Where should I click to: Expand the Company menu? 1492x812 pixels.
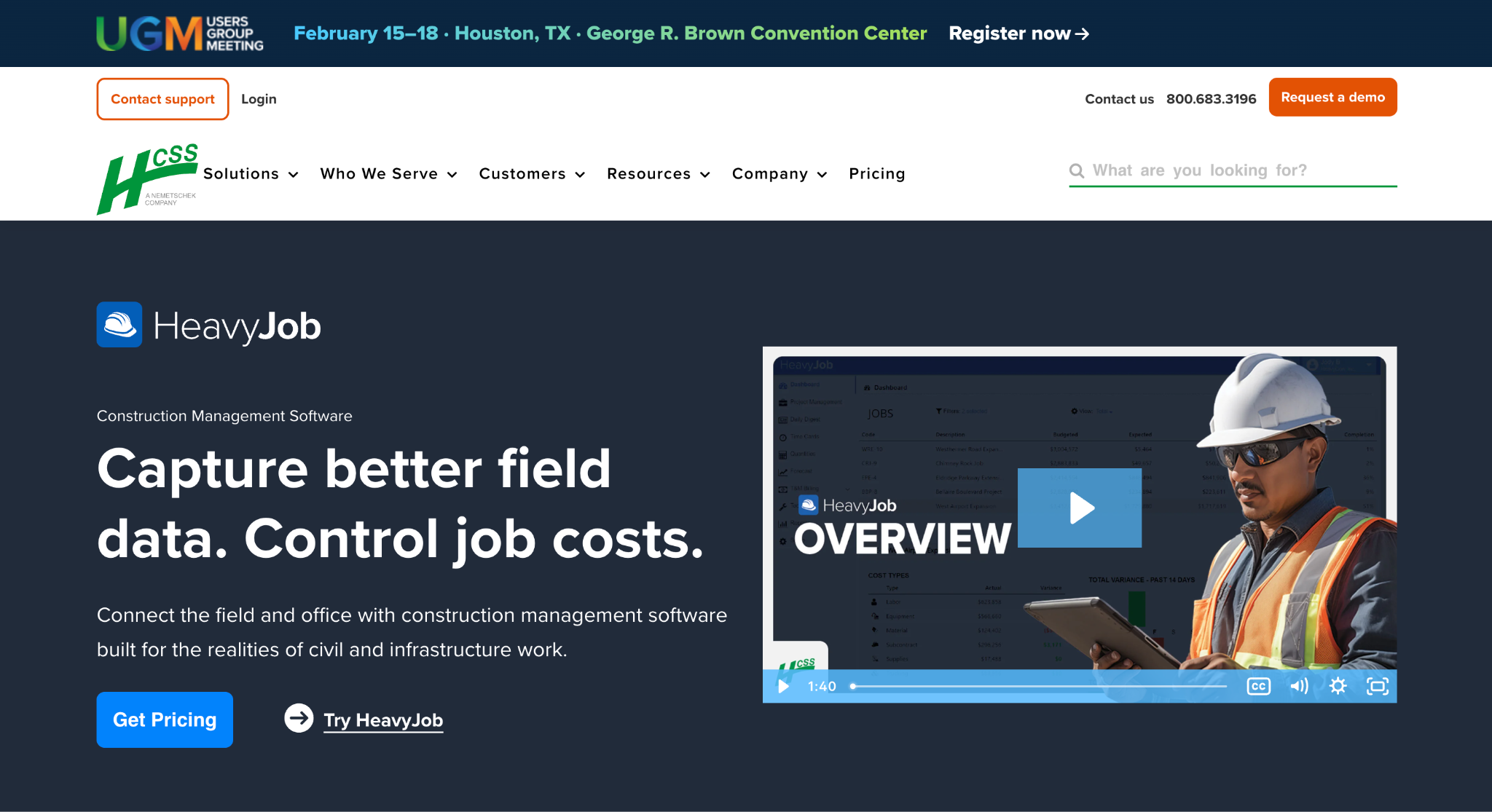click(779, 174)
